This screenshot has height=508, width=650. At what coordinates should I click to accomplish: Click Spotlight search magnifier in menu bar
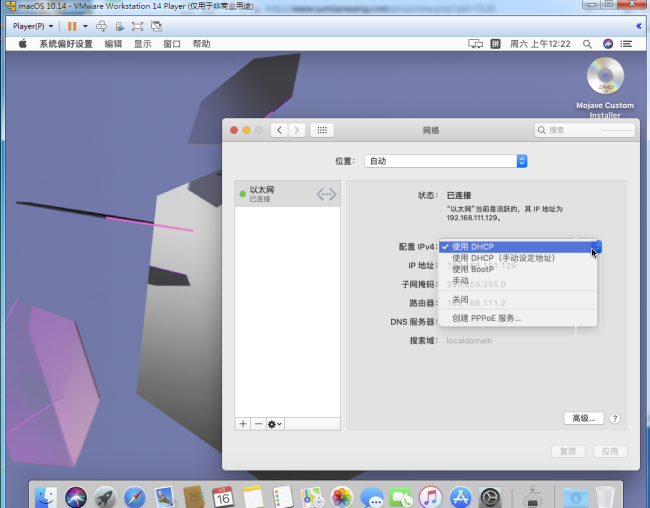(x=587, y=44)
